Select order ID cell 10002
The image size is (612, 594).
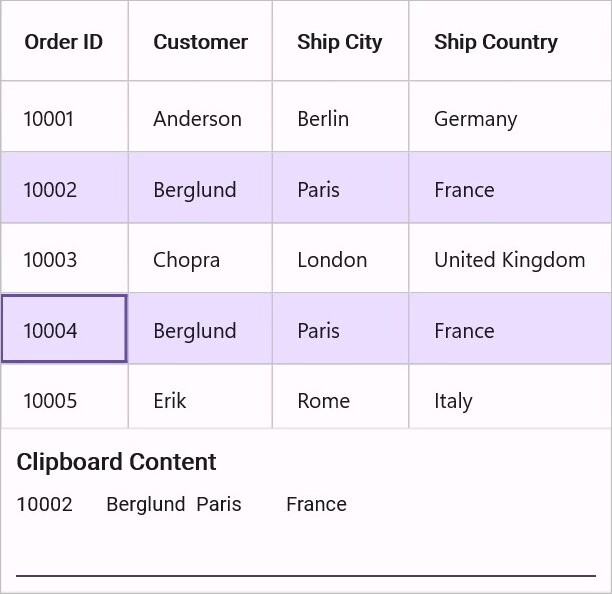[x=64, y=187]
